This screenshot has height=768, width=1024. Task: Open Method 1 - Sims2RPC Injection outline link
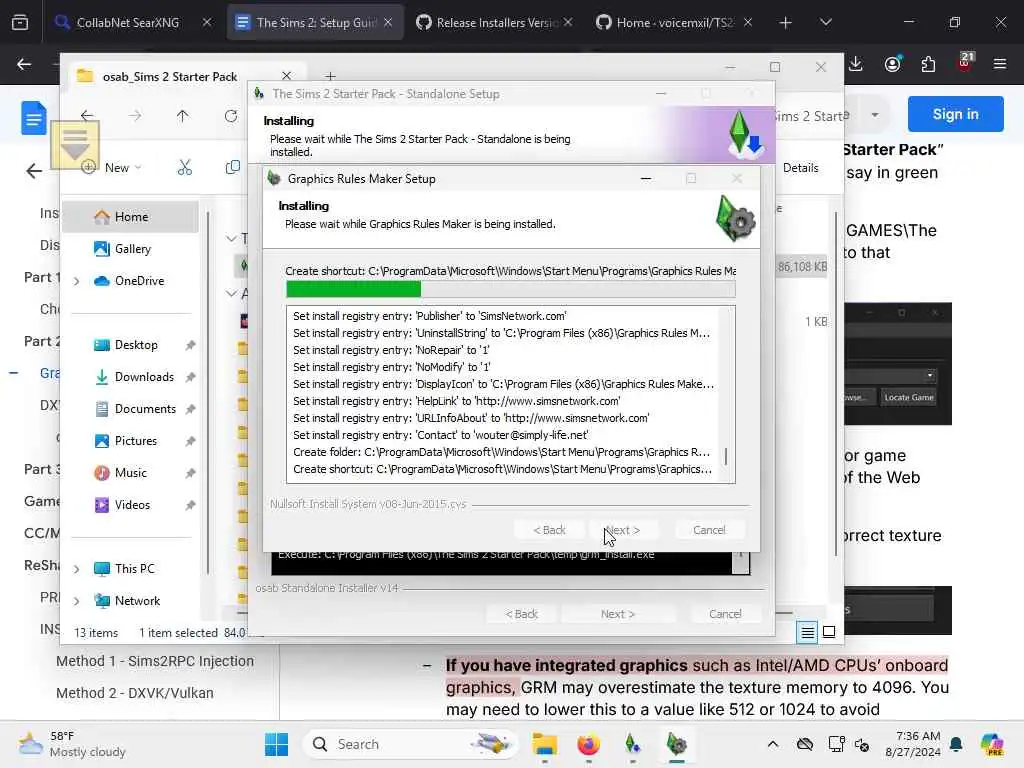[155, 661]
